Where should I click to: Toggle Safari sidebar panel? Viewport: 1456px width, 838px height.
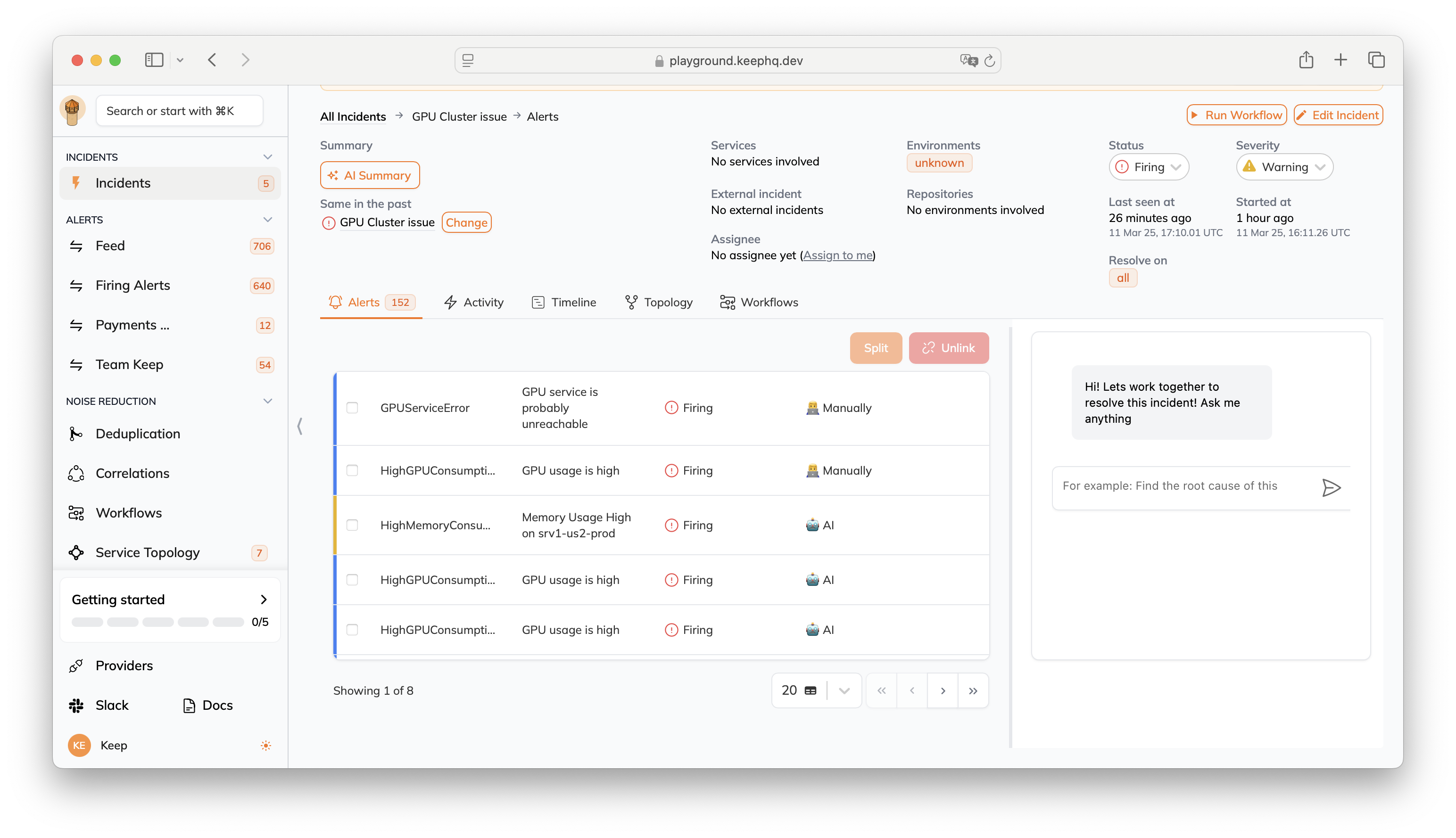[154, 60]
